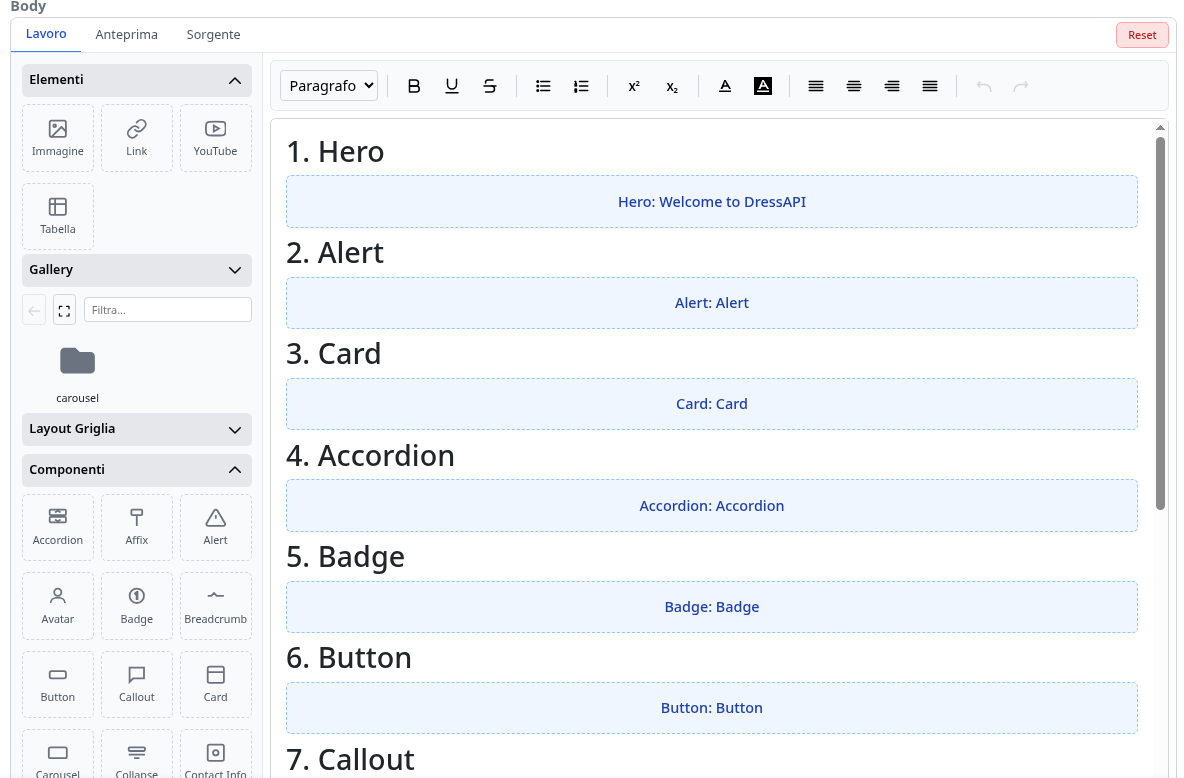Image resolution: width=1184 pixels, height=778 pixels.
Task: Switch to the Anteprima tab
Action: coord(126,35)
